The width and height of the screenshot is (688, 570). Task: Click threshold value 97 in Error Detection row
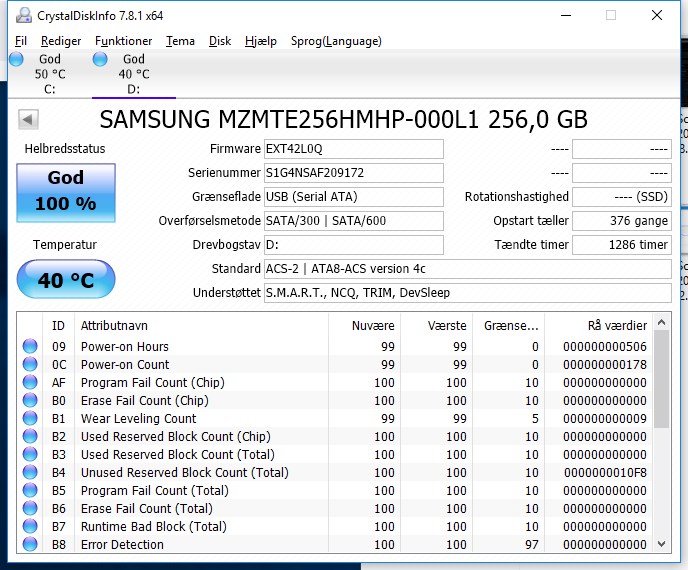pos(532,545)
